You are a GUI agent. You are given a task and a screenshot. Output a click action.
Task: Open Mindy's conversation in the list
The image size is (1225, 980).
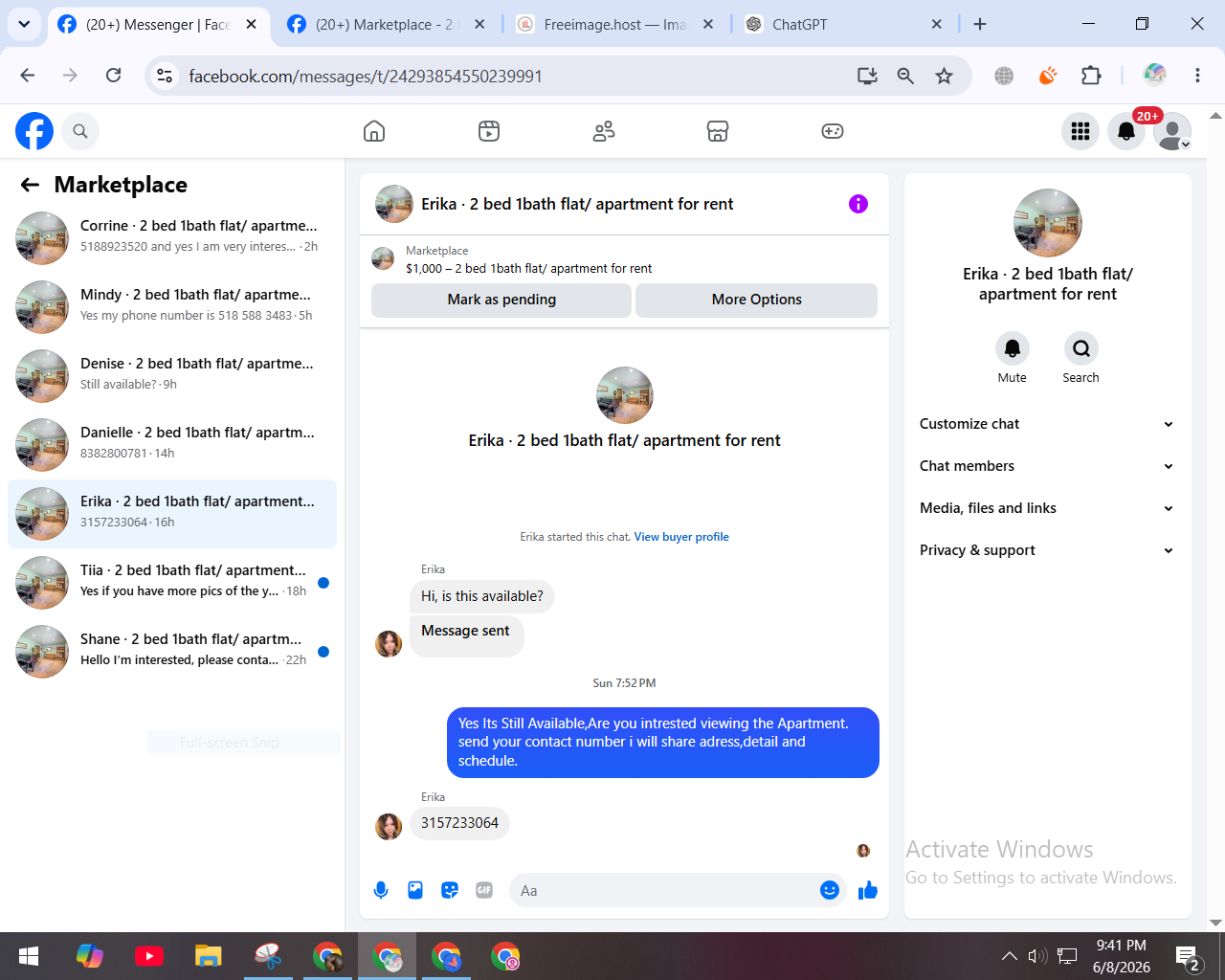pos(172,307)
